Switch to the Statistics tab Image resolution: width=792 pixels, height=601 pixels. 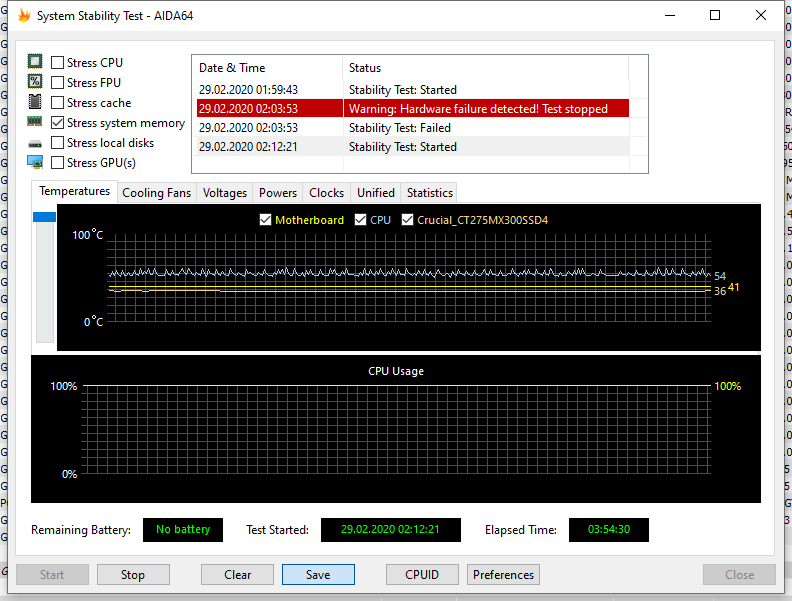click(x=430, y=193)
